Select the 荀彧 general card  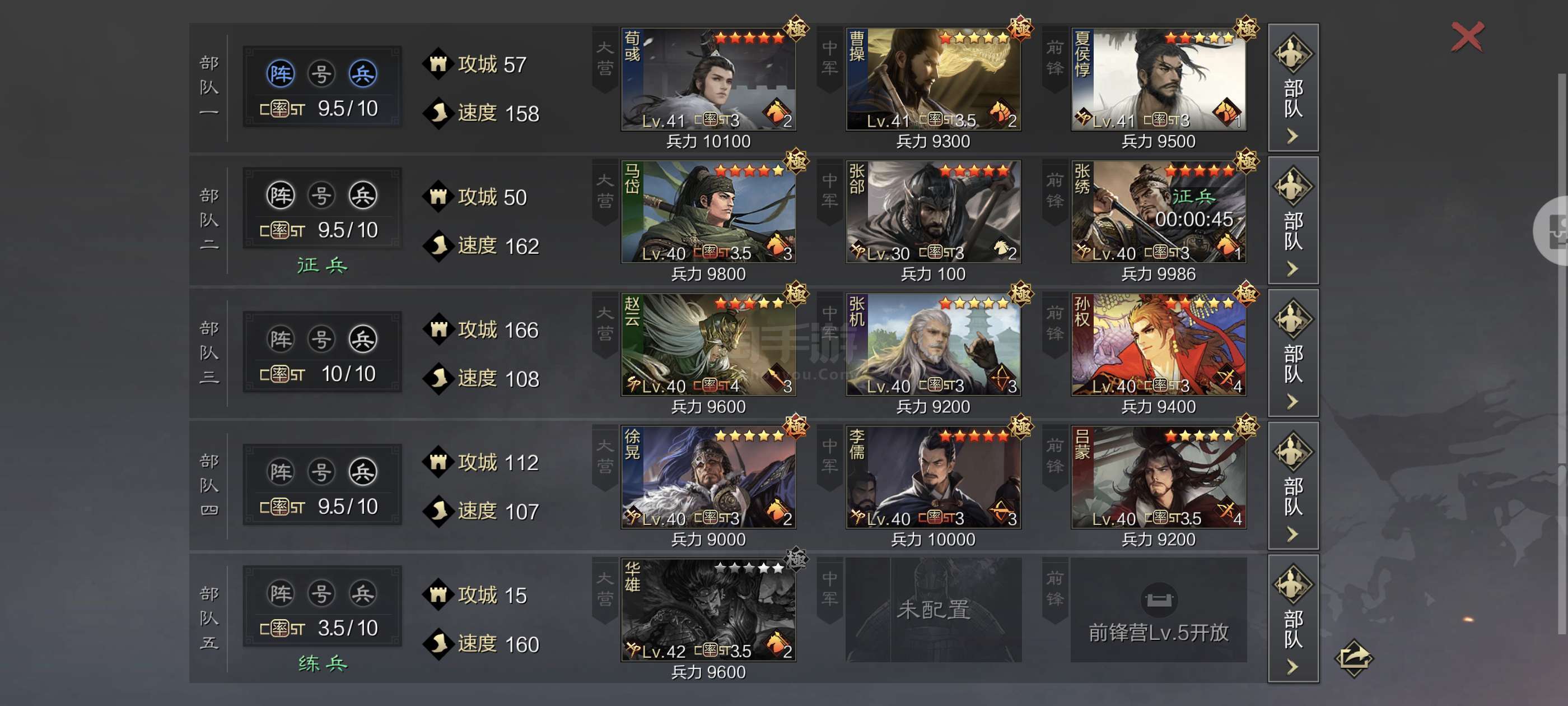coord(708,79)
